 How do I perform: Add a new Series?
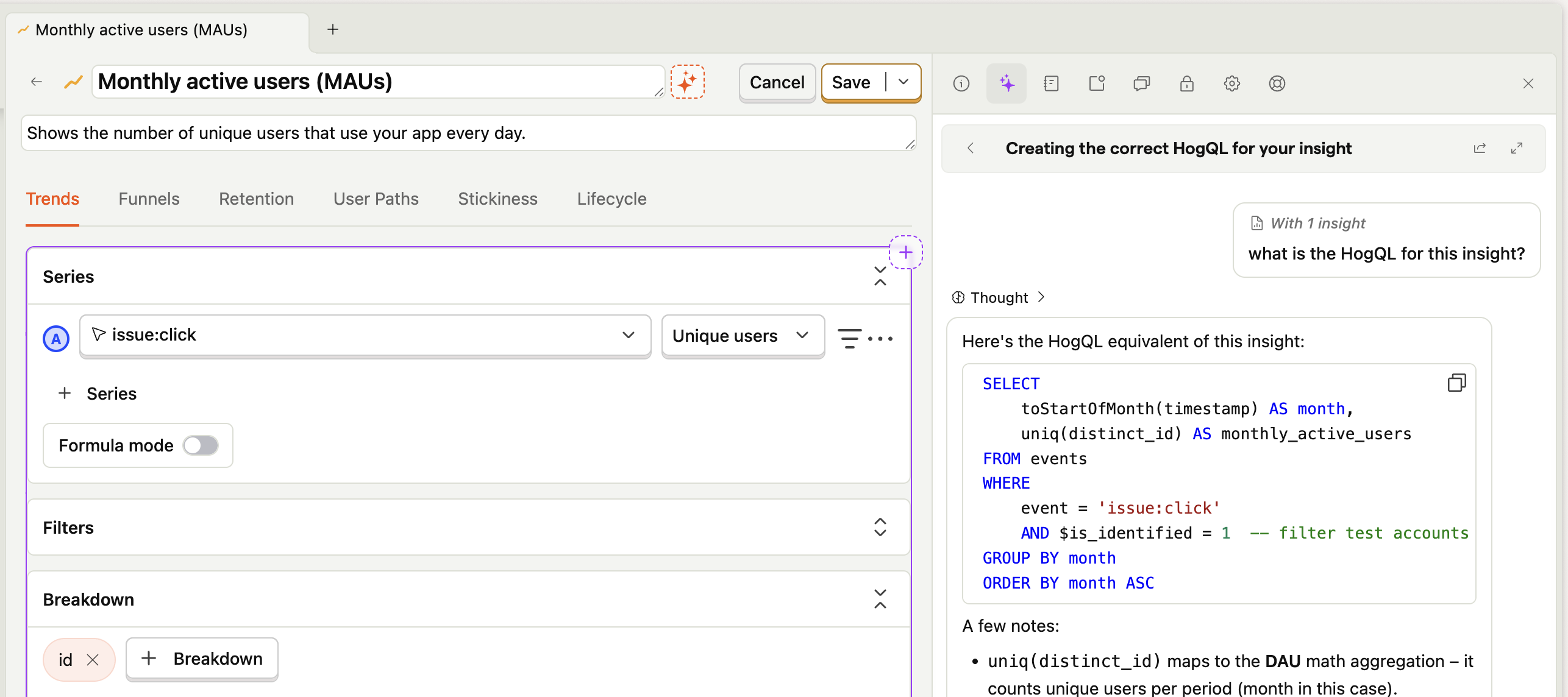(97, 394)
